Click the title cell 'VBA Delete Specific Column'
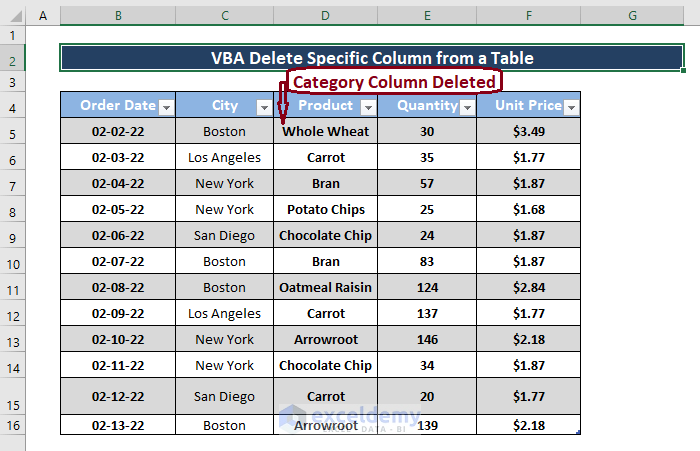Viewport: 700px width, 451px height. (x=372, y=58)
